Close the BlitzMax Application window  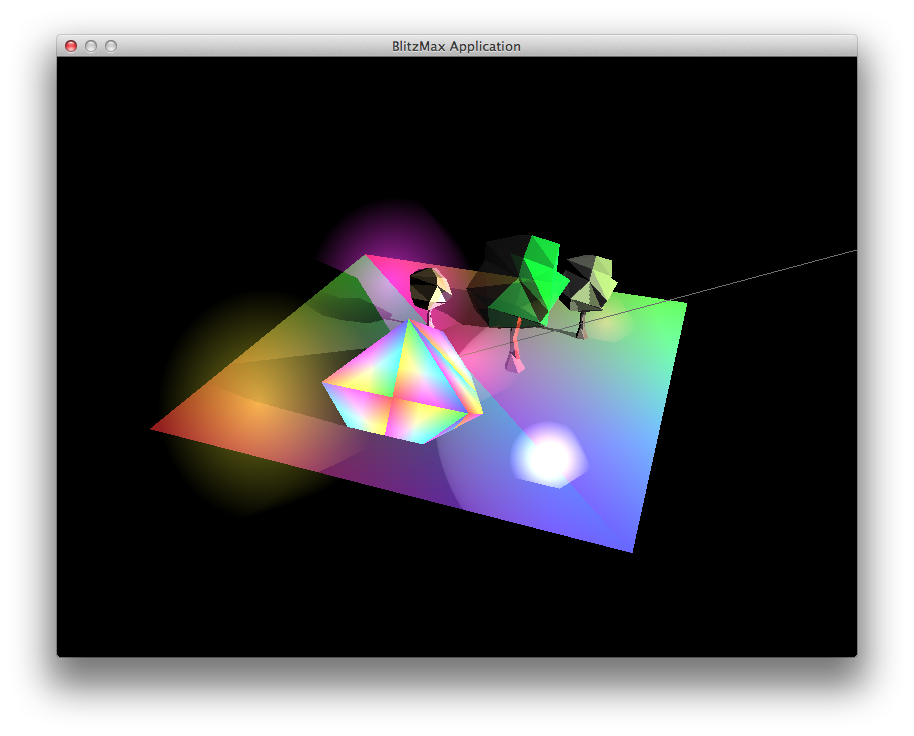point(71,46)
